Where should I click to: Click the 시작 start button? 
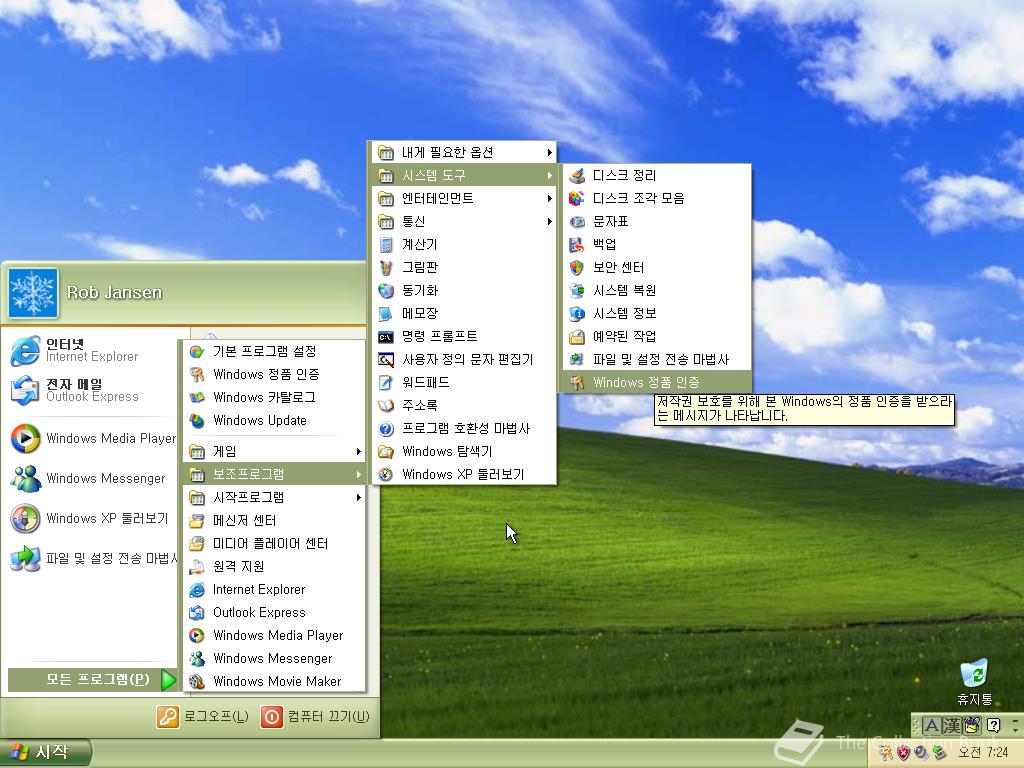tap(44, 752)
